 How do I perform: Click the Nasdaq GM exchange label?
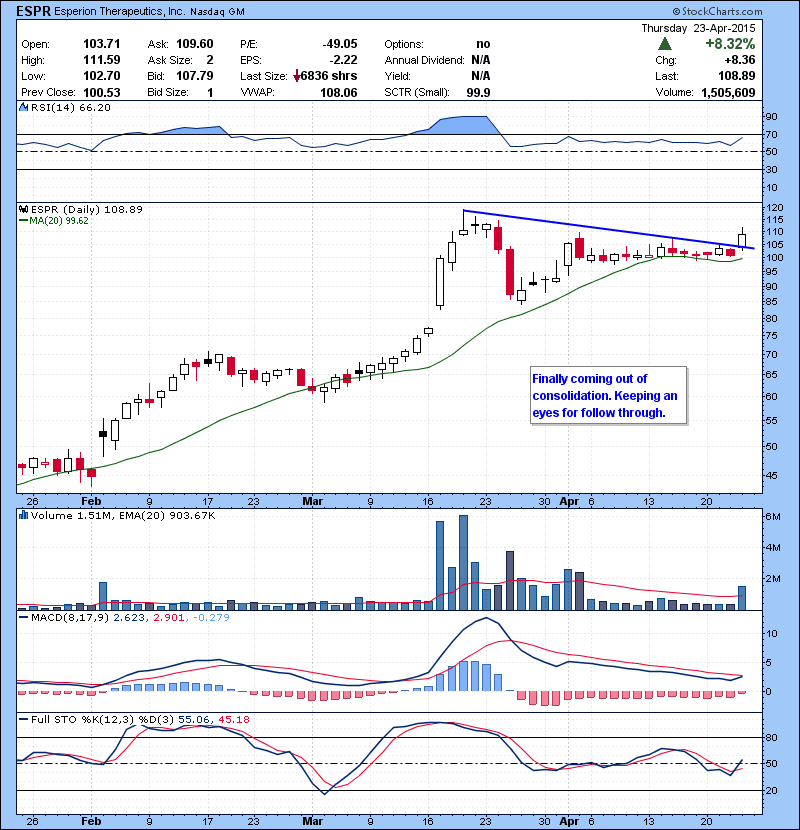tap(218, 12)
